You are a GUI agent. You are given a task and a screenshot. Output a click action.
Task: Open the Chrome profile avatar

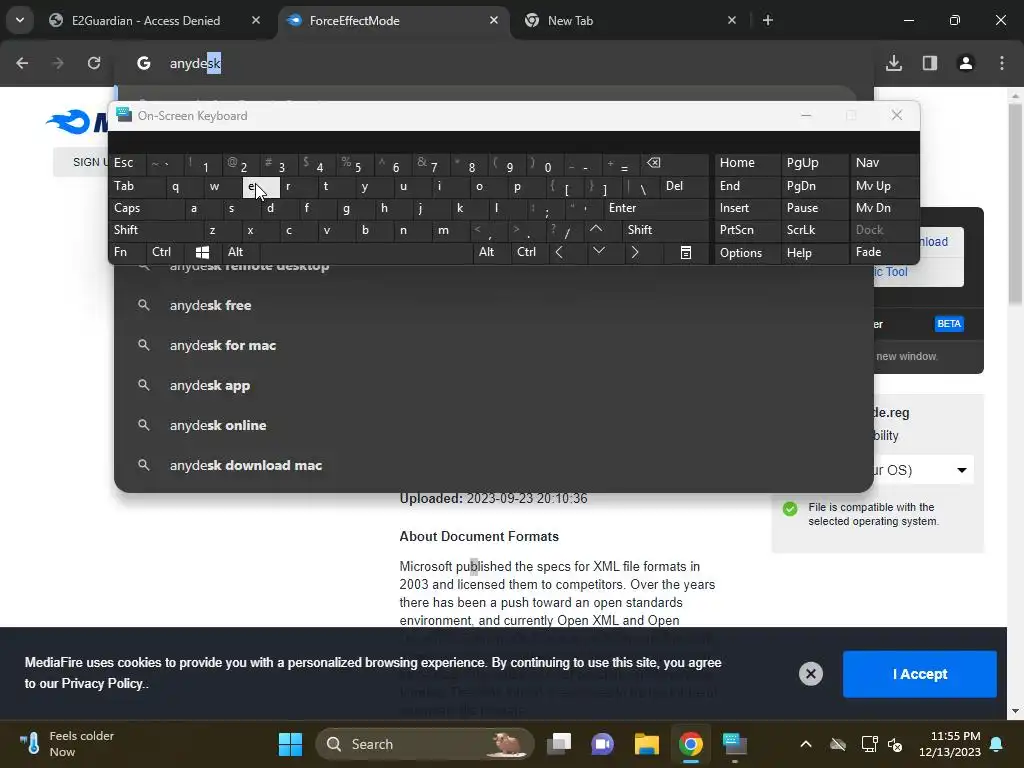[966, 63]
